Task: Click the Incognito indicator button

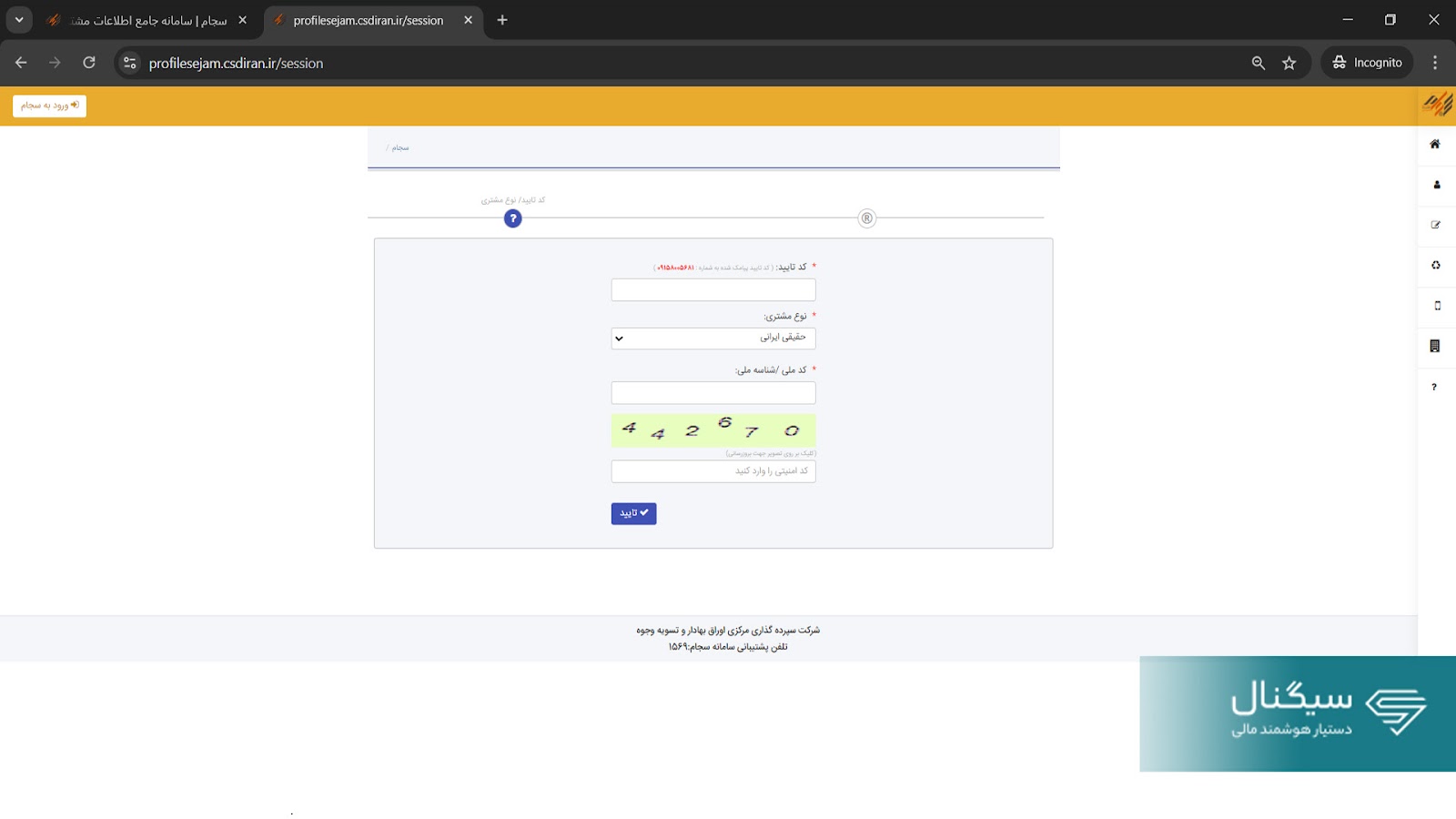Action: point(1367,63)
